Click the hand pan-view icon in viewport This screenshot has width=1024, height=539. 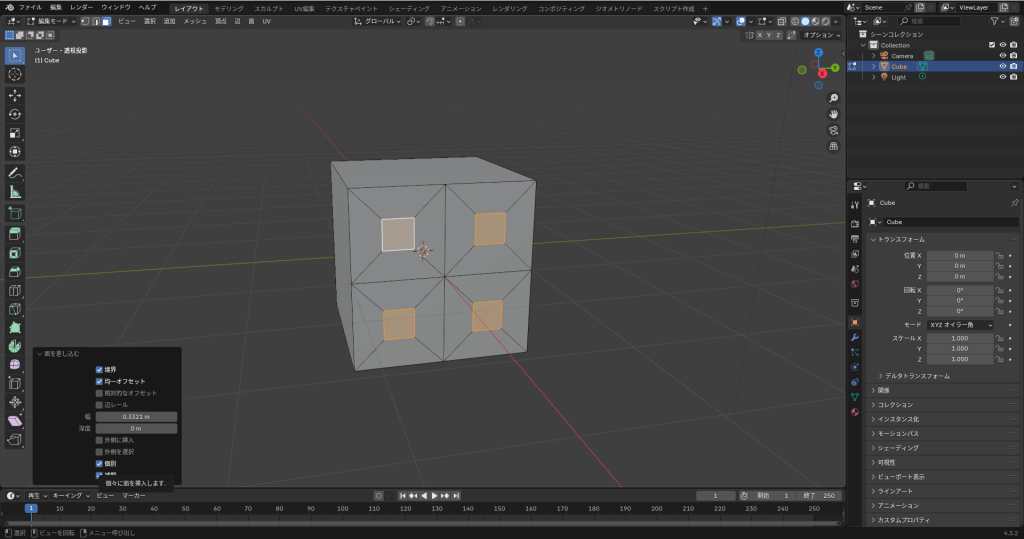tap(833, 114)
